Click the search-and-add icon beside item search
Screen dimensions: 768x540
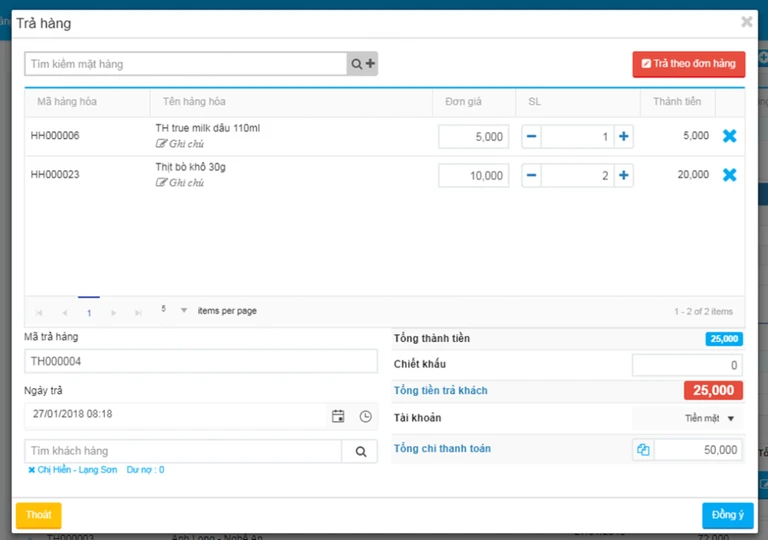[x=362, y=64]
